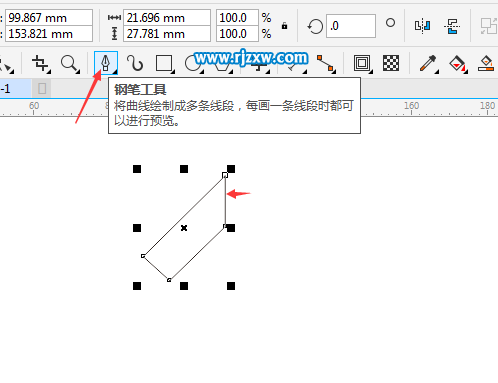Choose the Artistic Media curved-hook tool

point(135,63)
